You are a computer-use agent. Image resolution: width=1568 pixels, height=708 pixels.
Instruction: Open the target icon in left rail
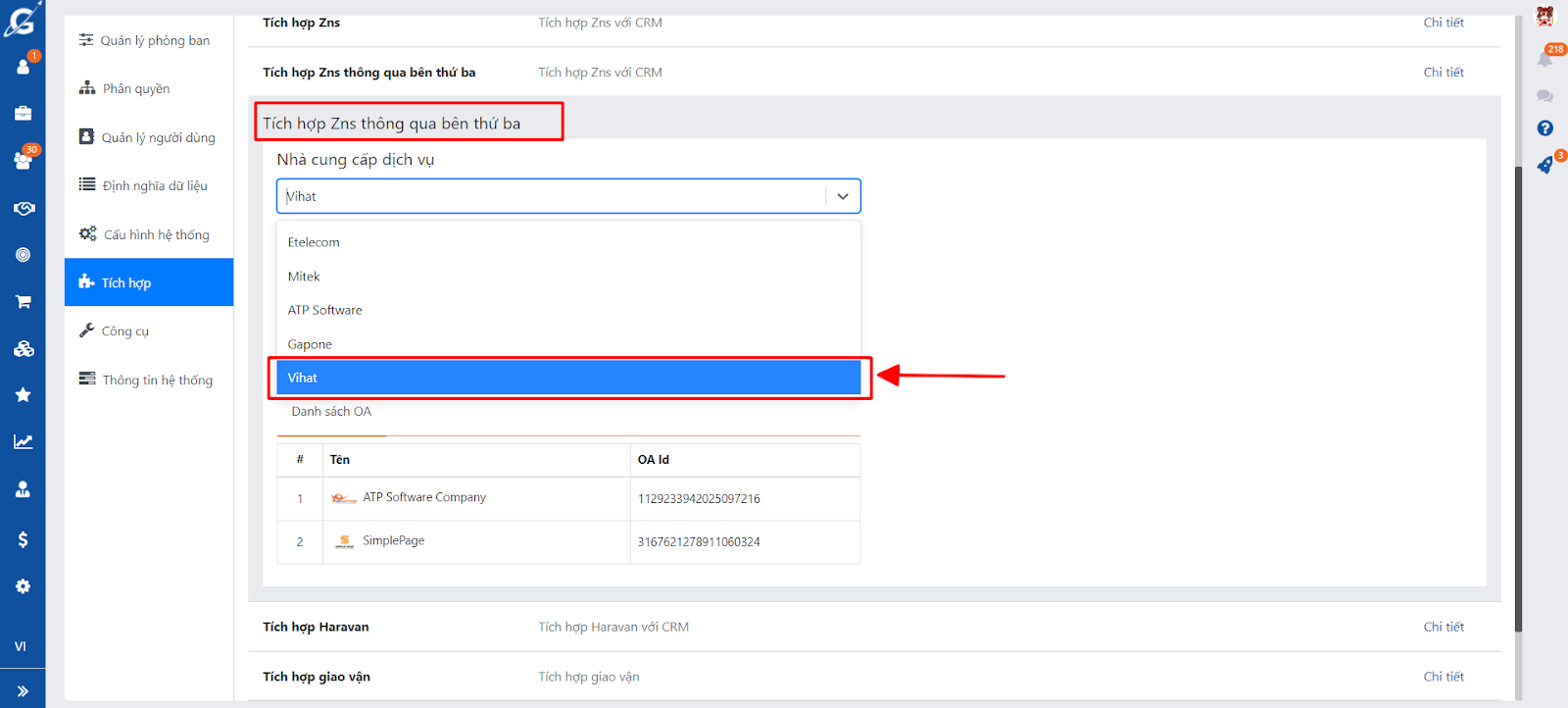23,255
